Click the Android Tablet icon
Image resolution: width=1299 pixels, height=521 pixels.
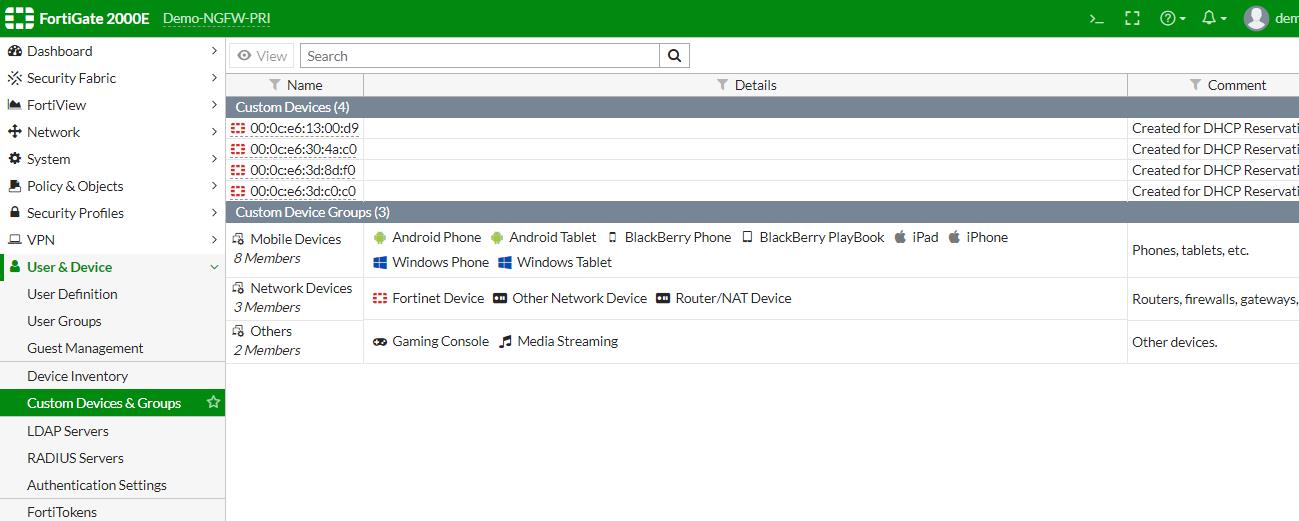(497, 237)
